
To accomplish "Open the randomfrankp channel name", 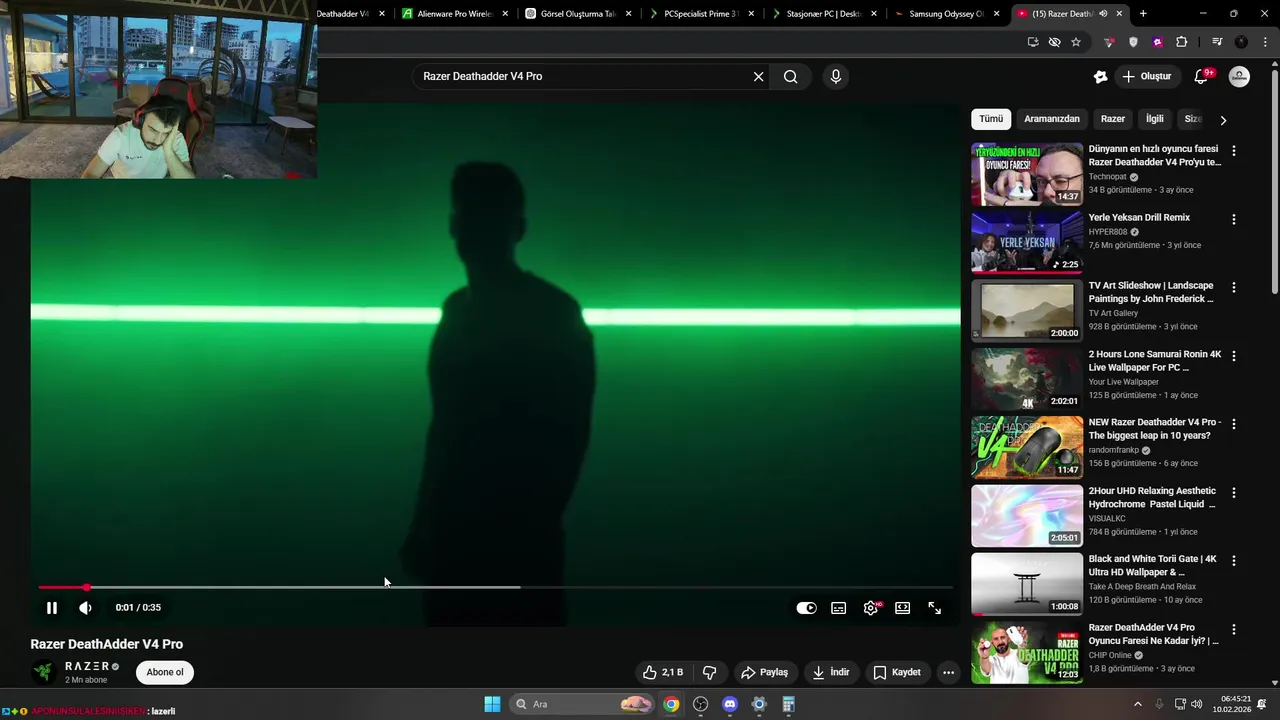I will pos(1115,450).
